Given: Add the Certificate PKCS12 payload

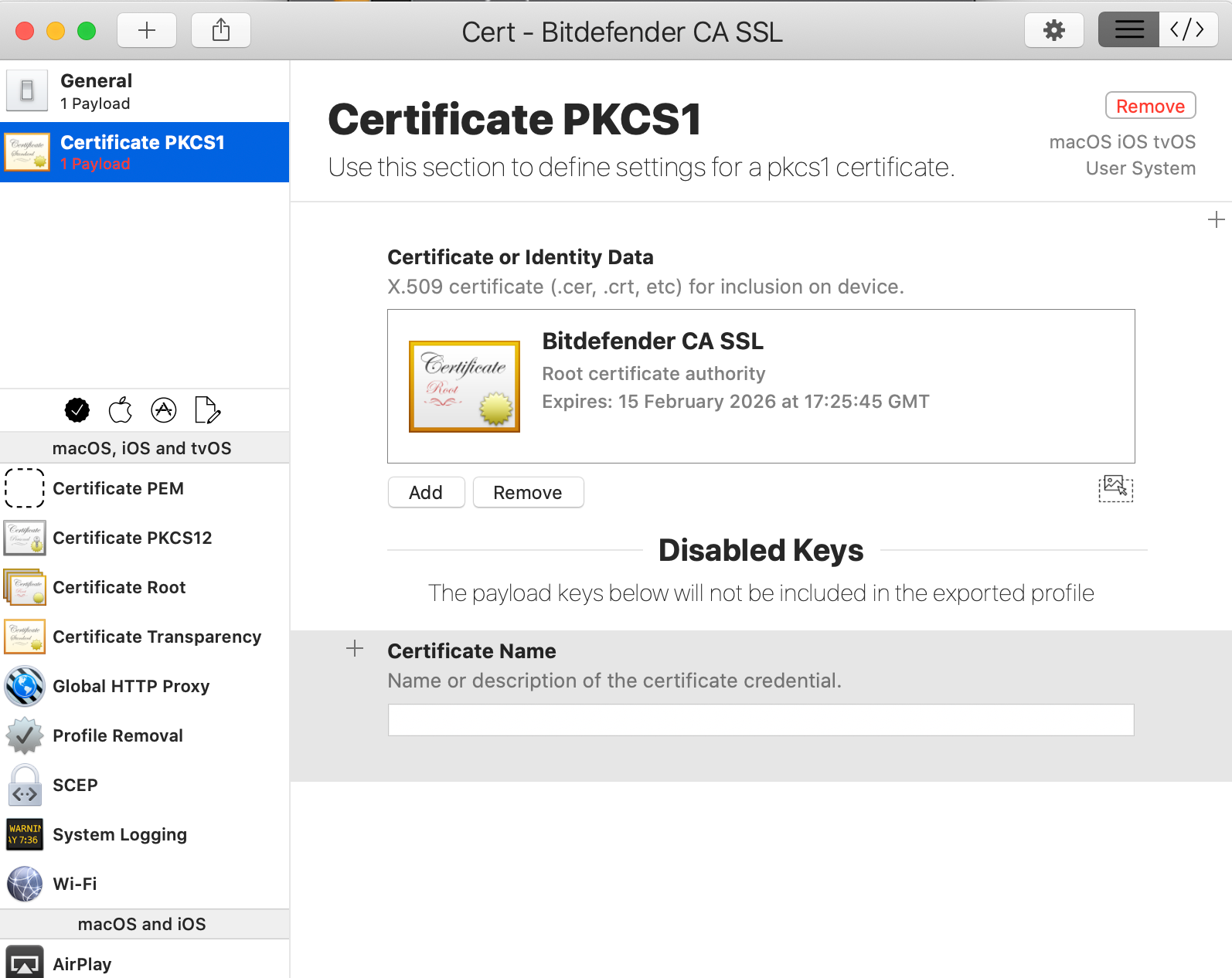Looking at the screenshot, I should 145,538.
